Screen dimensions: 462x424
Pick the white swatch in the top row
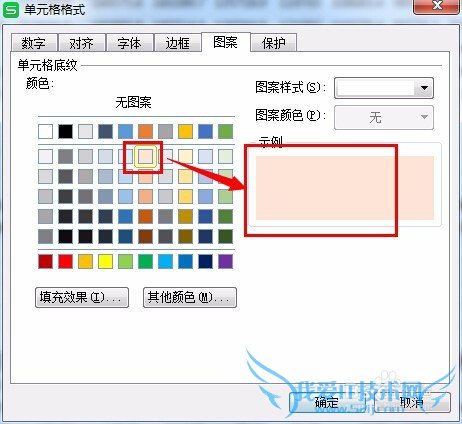[45, 131]
